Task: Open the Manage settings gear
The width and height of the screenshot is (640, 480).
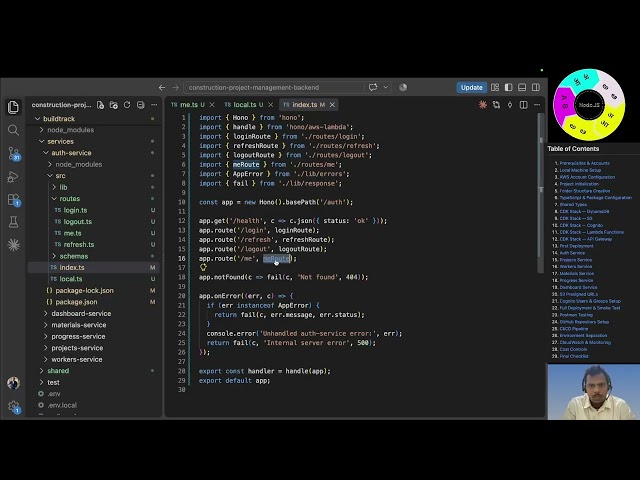Action: [x=13, y=407]
